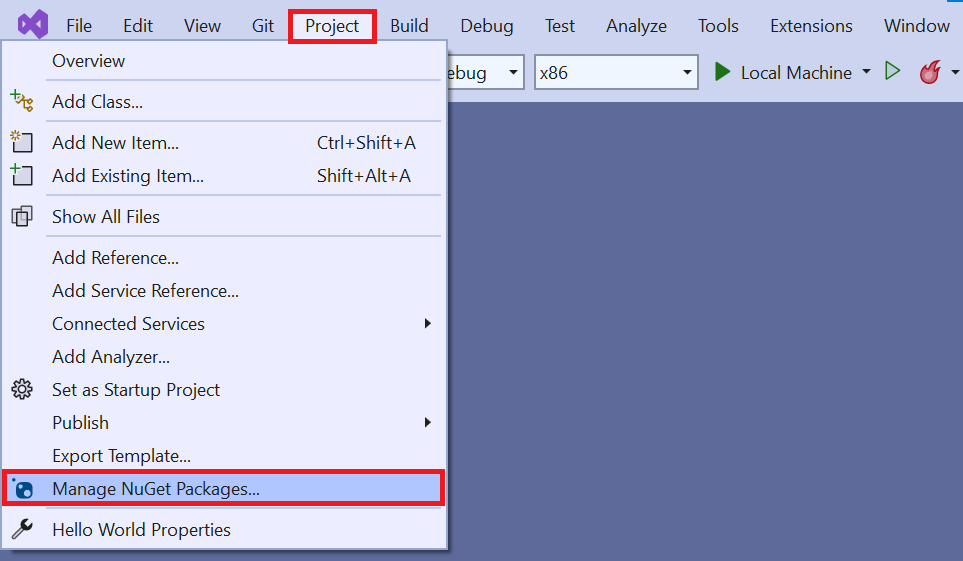Choose Add Service Reference... entry
The image size is (963, 561).
[224, 291]
